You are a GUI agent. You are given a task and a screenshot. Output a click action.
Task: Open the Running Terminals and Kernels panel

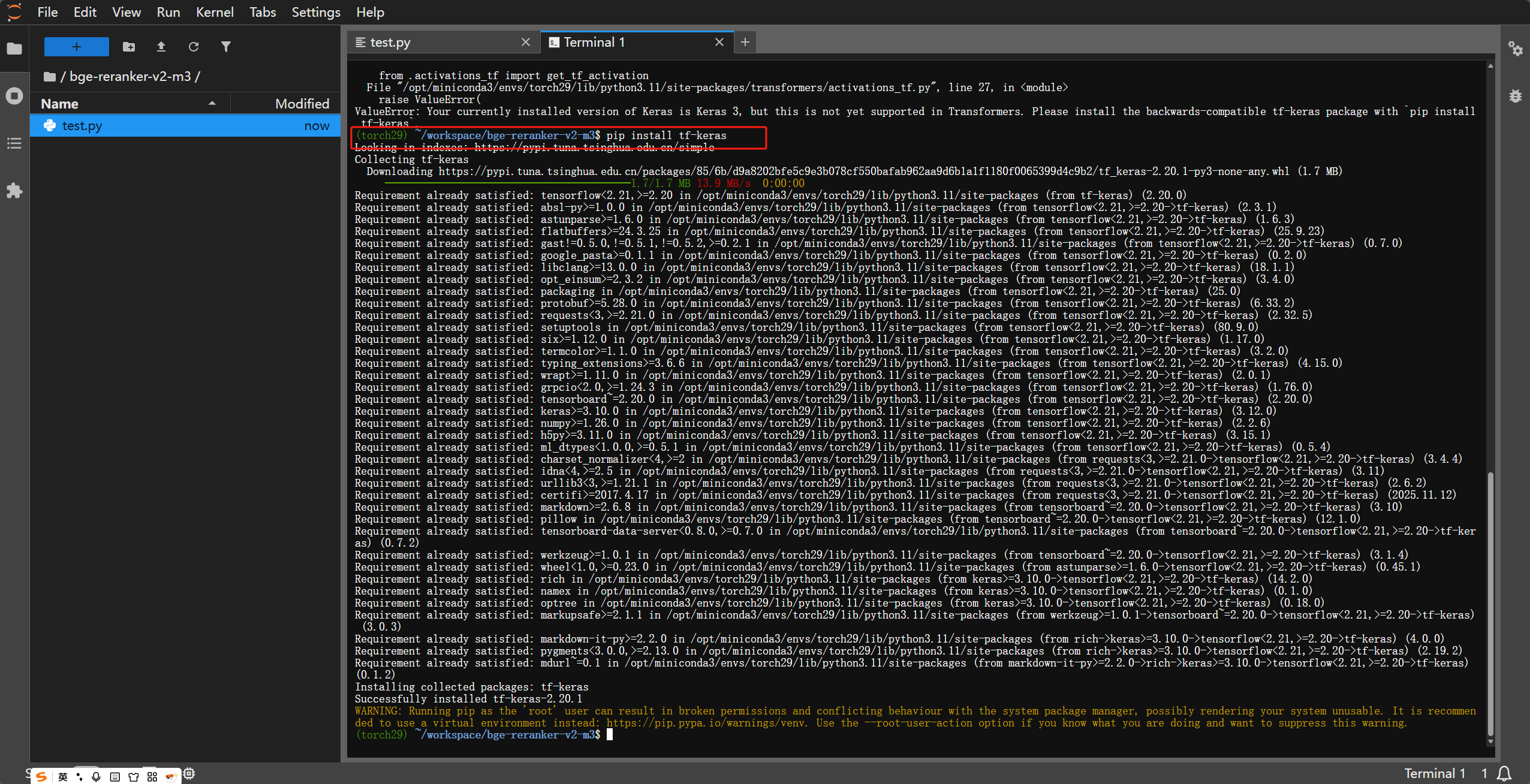pyautogui.click(x=14, y=96)
